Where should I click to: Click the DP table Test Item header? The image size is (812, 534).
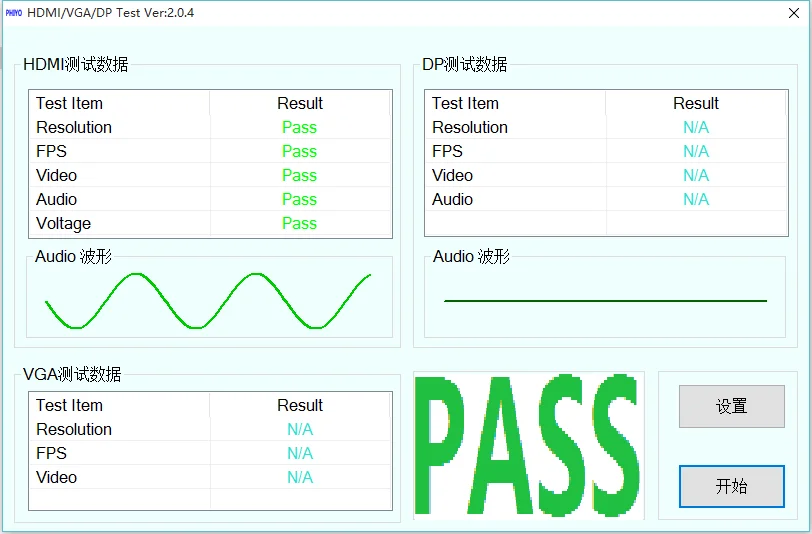coord(465,103)
